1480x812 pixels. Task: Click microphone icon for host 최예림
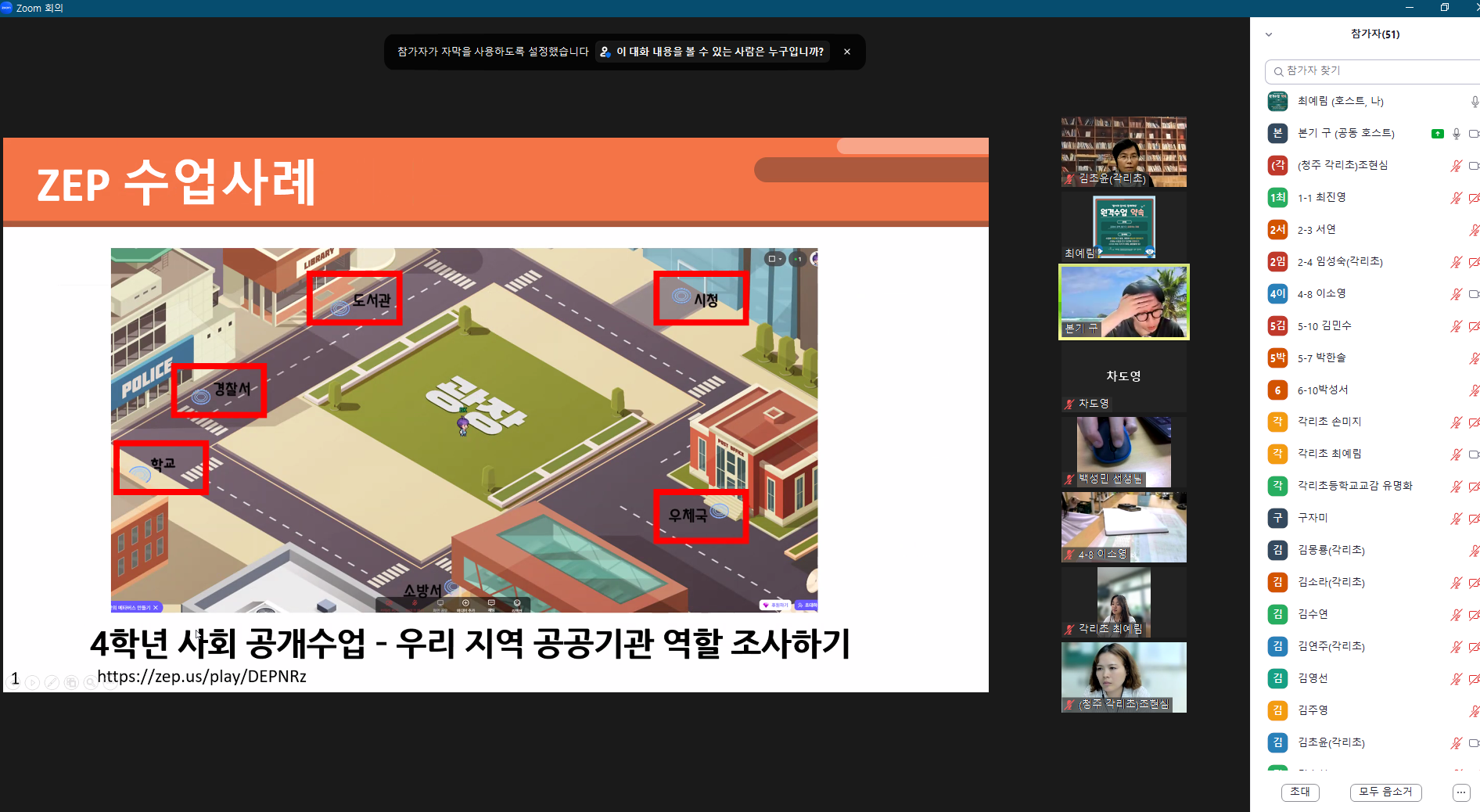1475,102
